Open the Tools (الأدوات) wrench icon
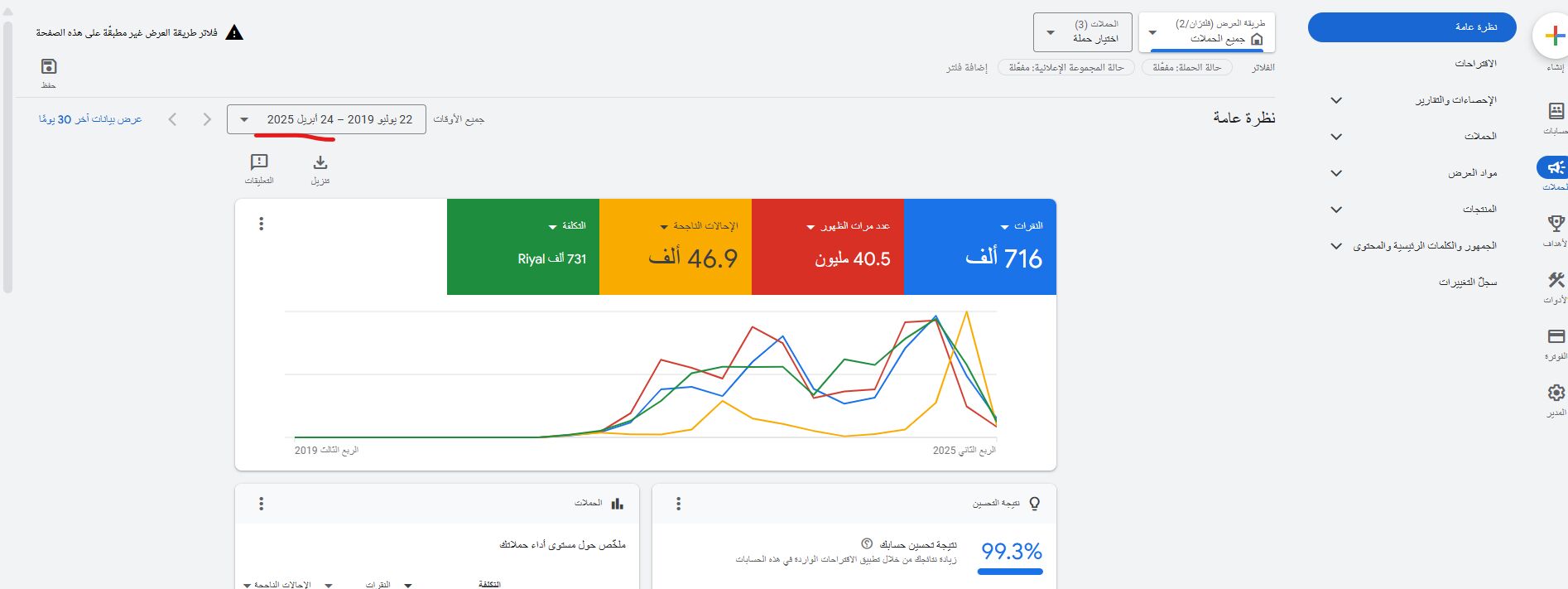This screenshot has height=589, width=1568. click(x=1556, y=281)
